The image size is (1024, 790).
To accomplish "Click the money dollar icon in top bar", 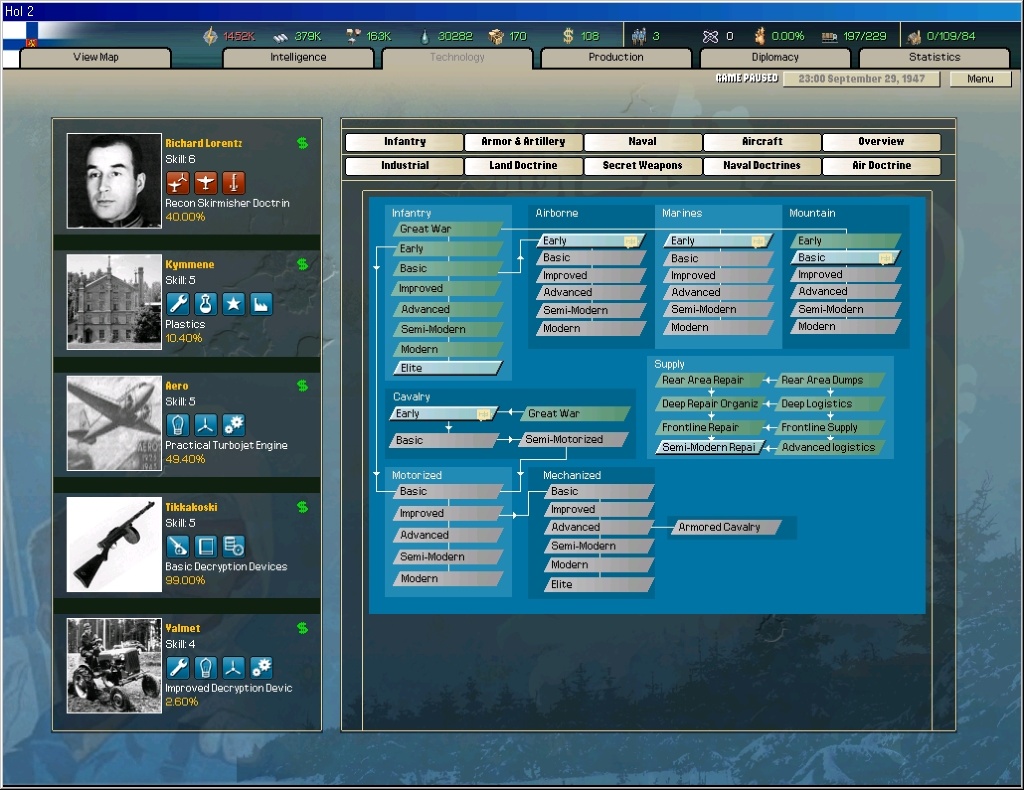I will pyautogui.click(x=568, y=36).
